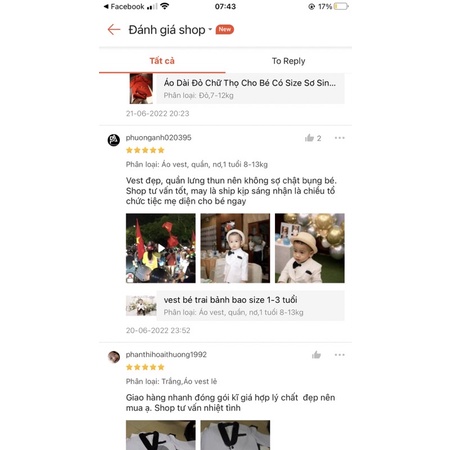Like the review by phuonganh020395
Screen dimensions: 450x450
[x=310, y=138]
